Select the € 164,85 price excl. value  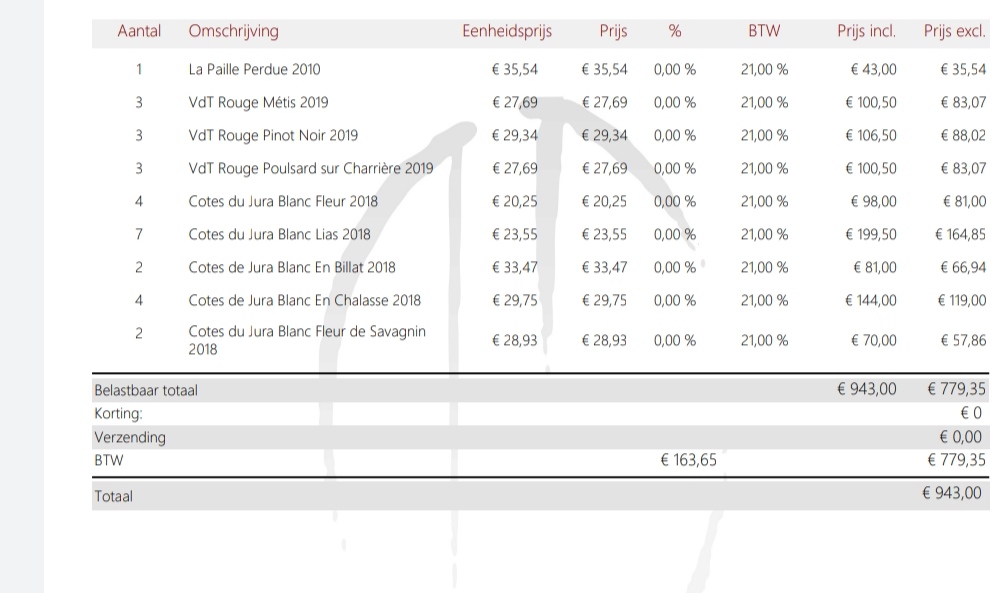point(959,234)
